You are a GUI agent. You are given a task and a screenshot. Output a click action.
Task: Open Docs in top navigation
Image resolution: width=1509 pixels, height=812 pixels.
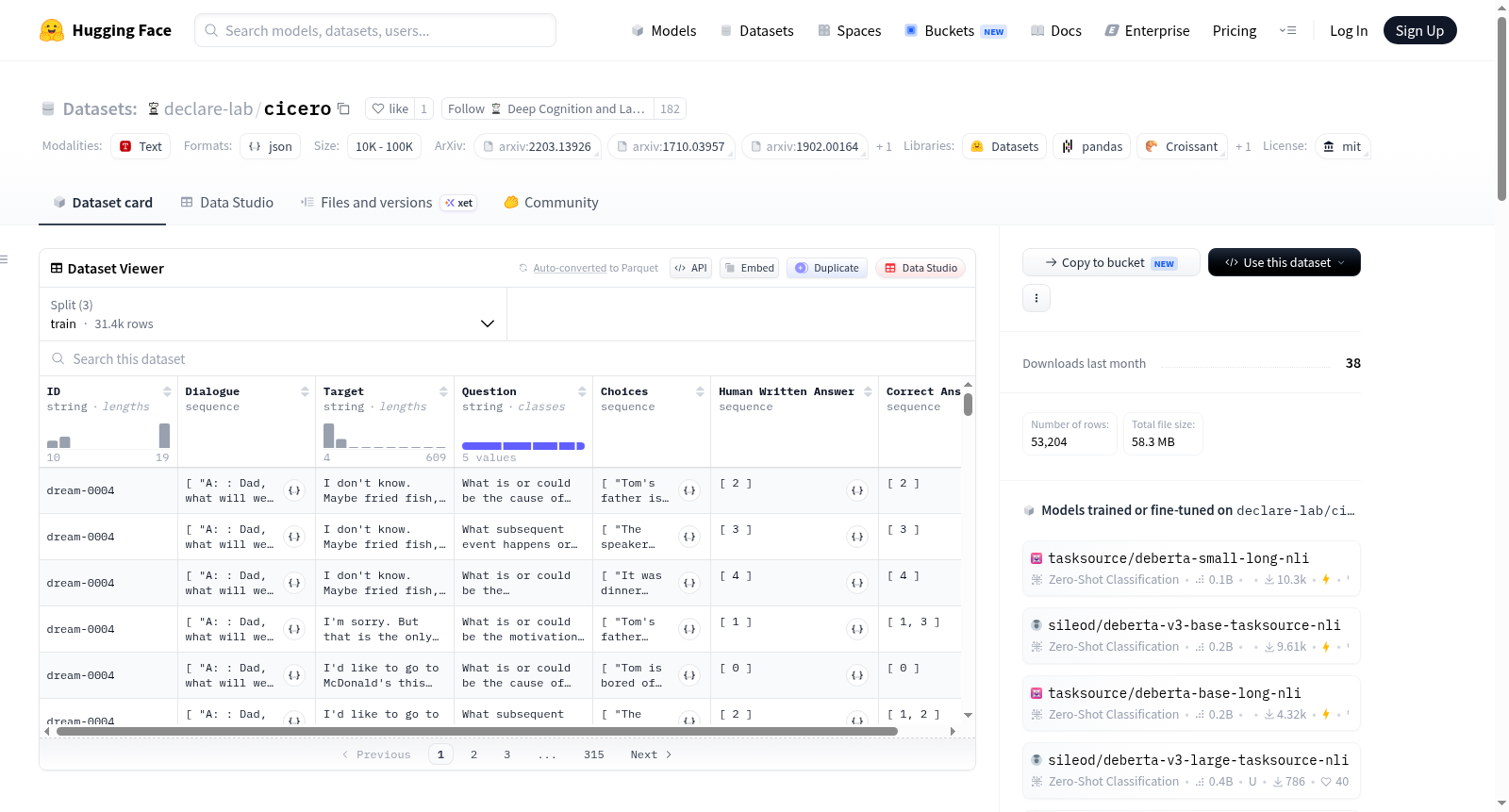(1056, 31)
